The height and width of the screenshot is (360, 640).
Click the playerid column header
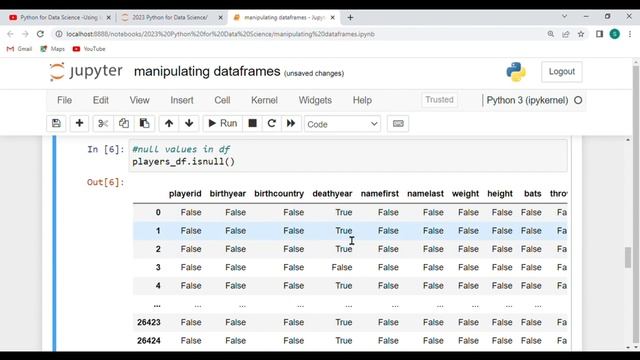(x=185, y=194)
